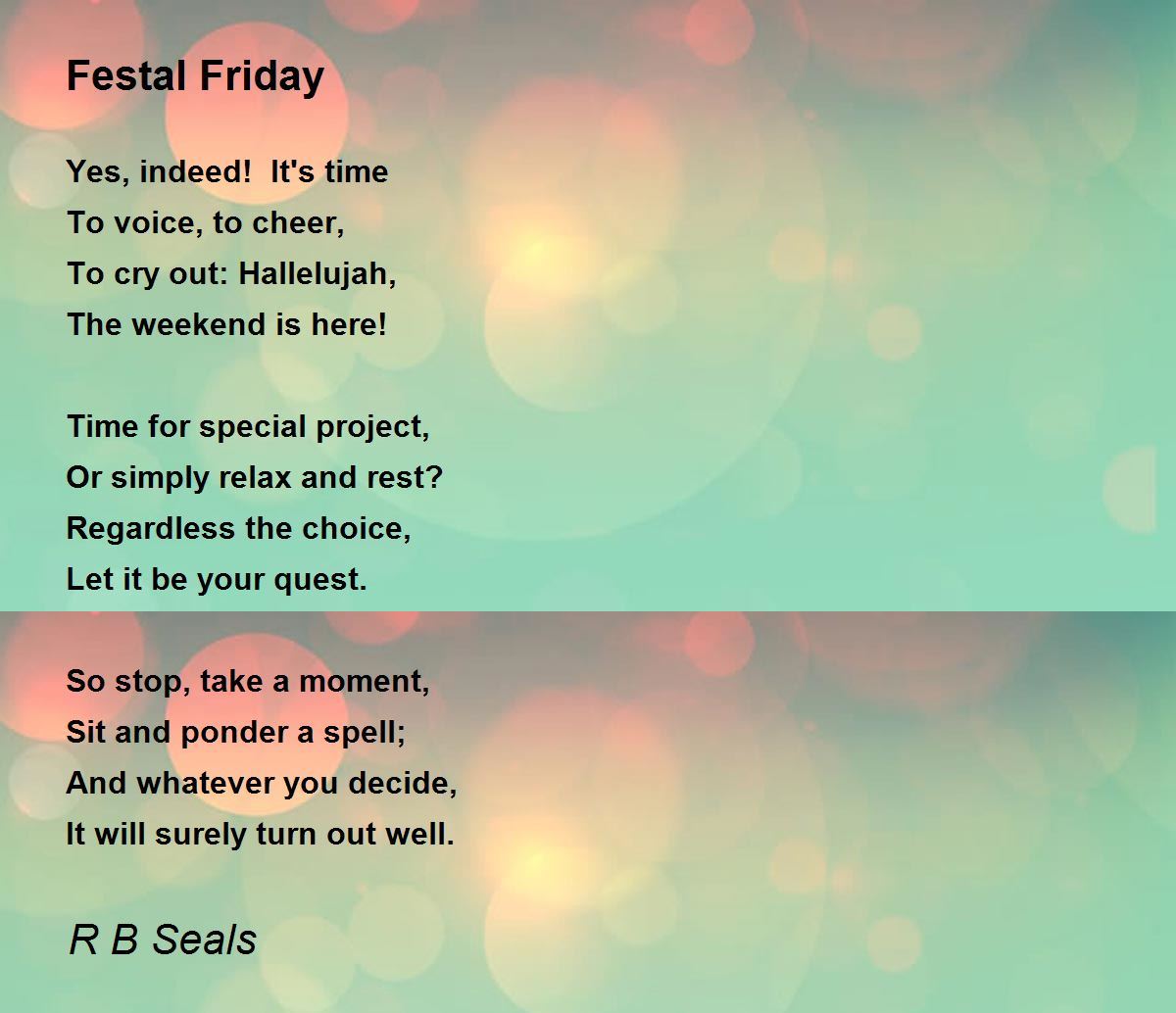Click the line 'The weekend is here!'
Image resolution: width=1176 pixels, height=1013 pixels.
pos(227,324)
